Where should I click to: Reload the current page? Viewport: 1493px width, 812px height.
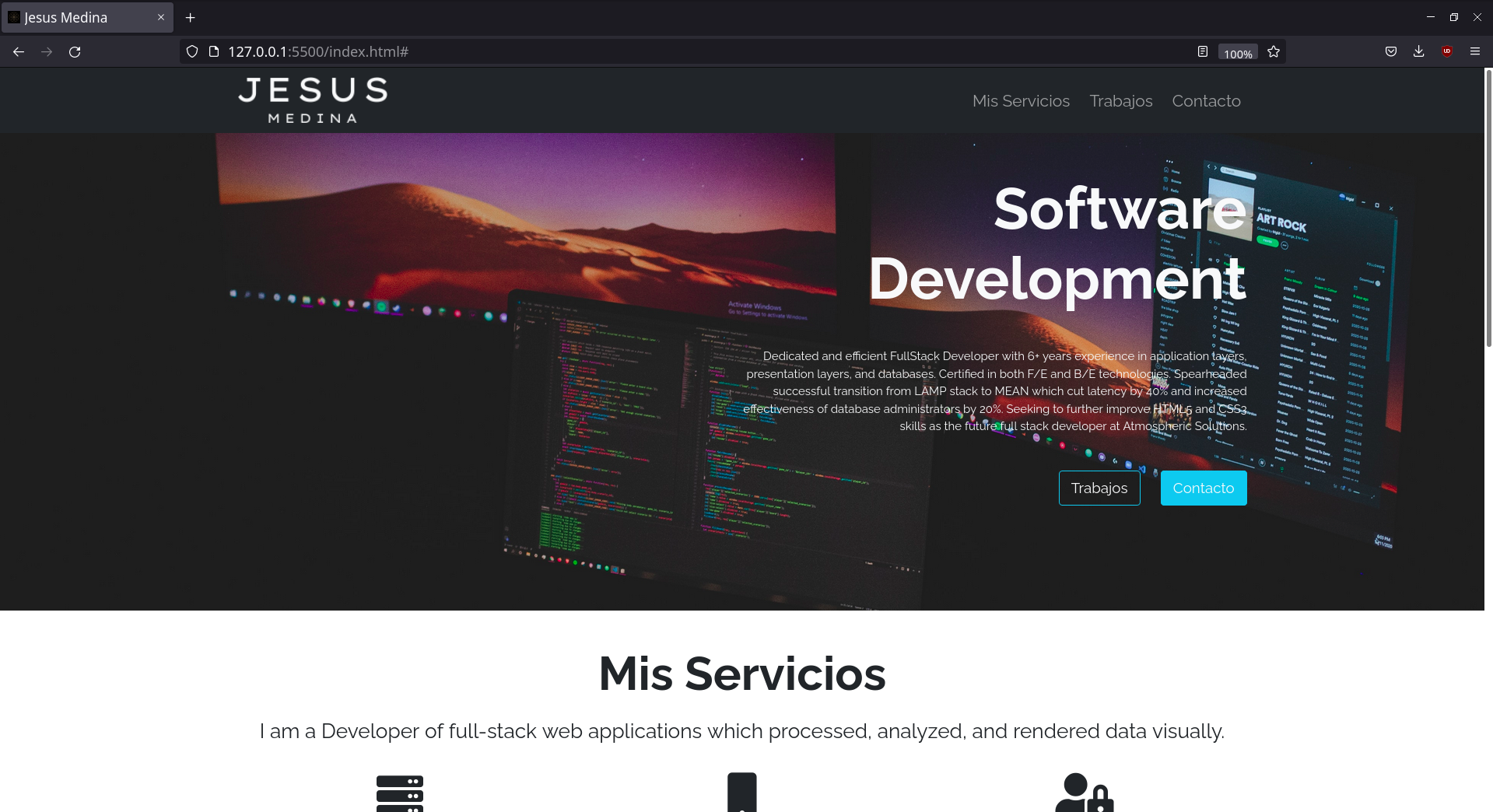point(75,51)
